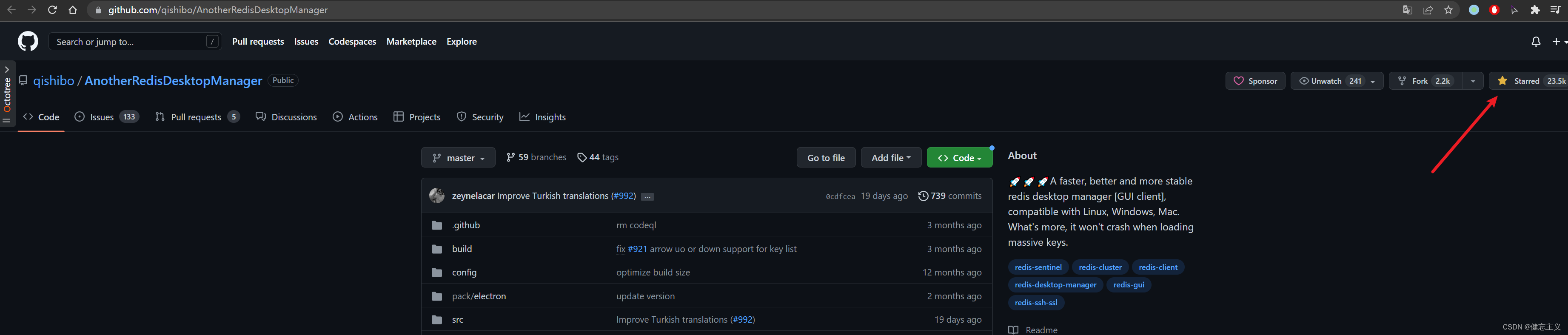Open the Discussions tab
The image size is (1568, 335).
click(286, 117)
